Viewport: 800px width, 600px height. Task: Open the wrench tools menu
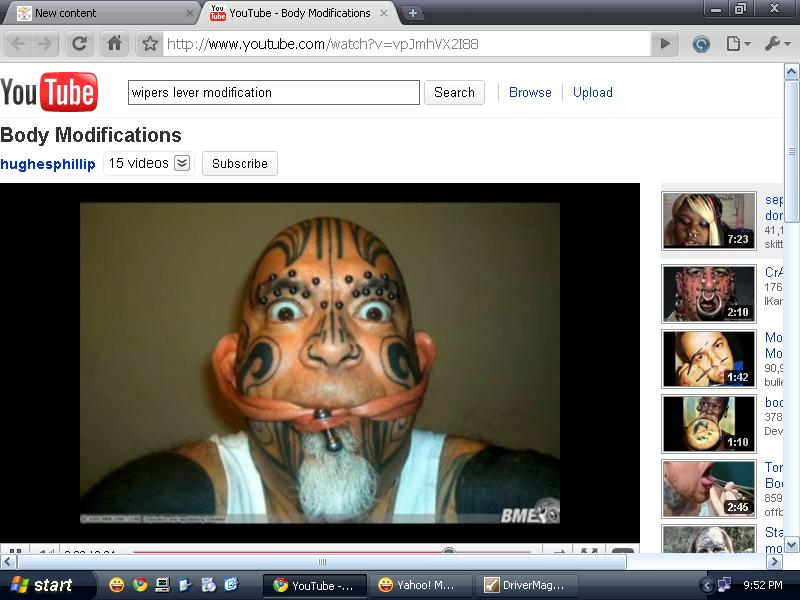(x=778, y=44)
